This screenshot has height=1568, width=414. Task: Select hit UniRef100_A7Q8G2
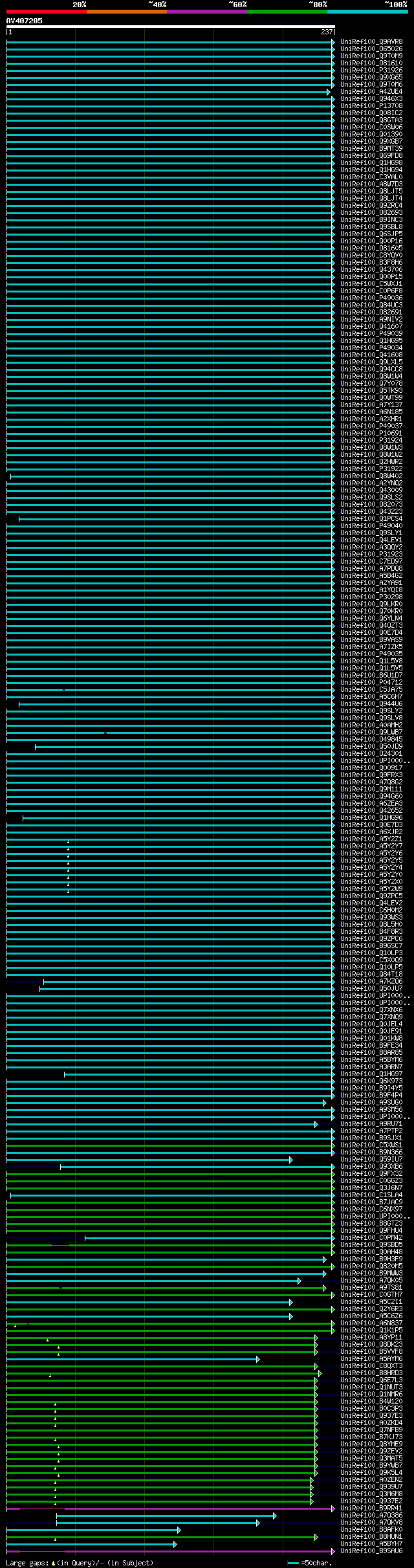pyautogui.click(x=371, y=782)
